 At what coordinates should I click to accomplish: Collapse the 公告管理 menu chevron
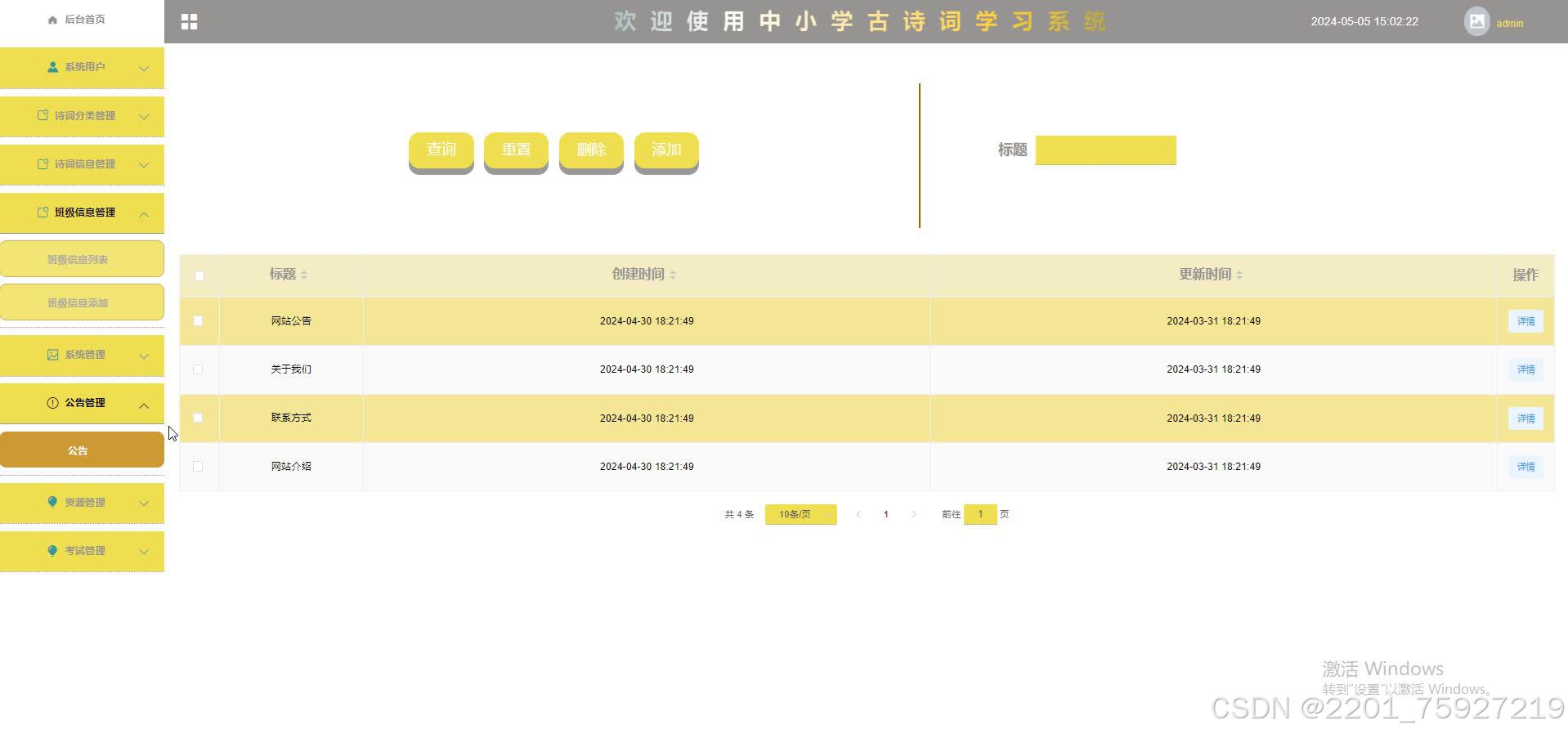[144, 405]
